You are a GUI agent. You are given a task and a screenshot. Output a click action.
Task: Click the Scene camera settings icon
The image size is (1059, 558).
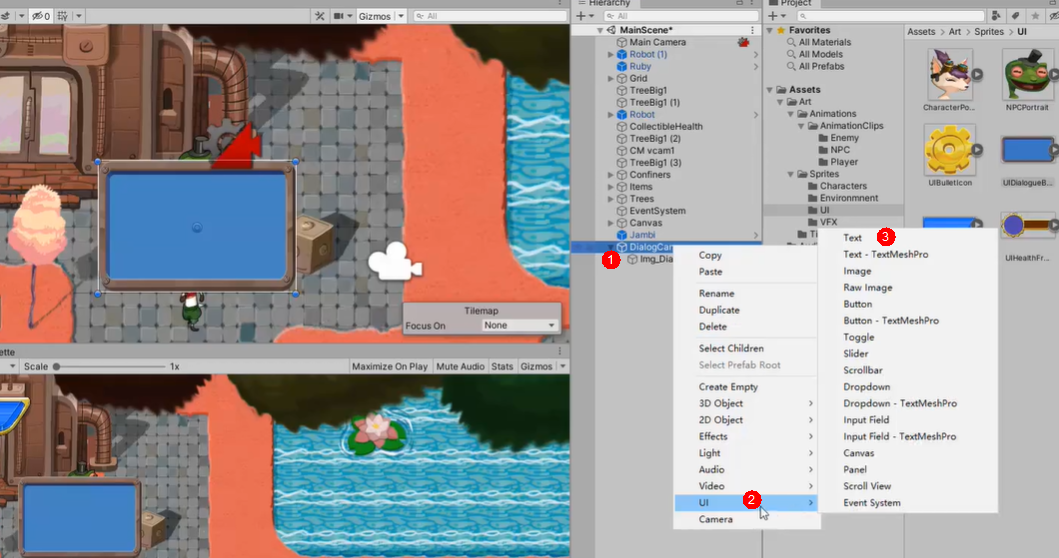click(338, 16)
